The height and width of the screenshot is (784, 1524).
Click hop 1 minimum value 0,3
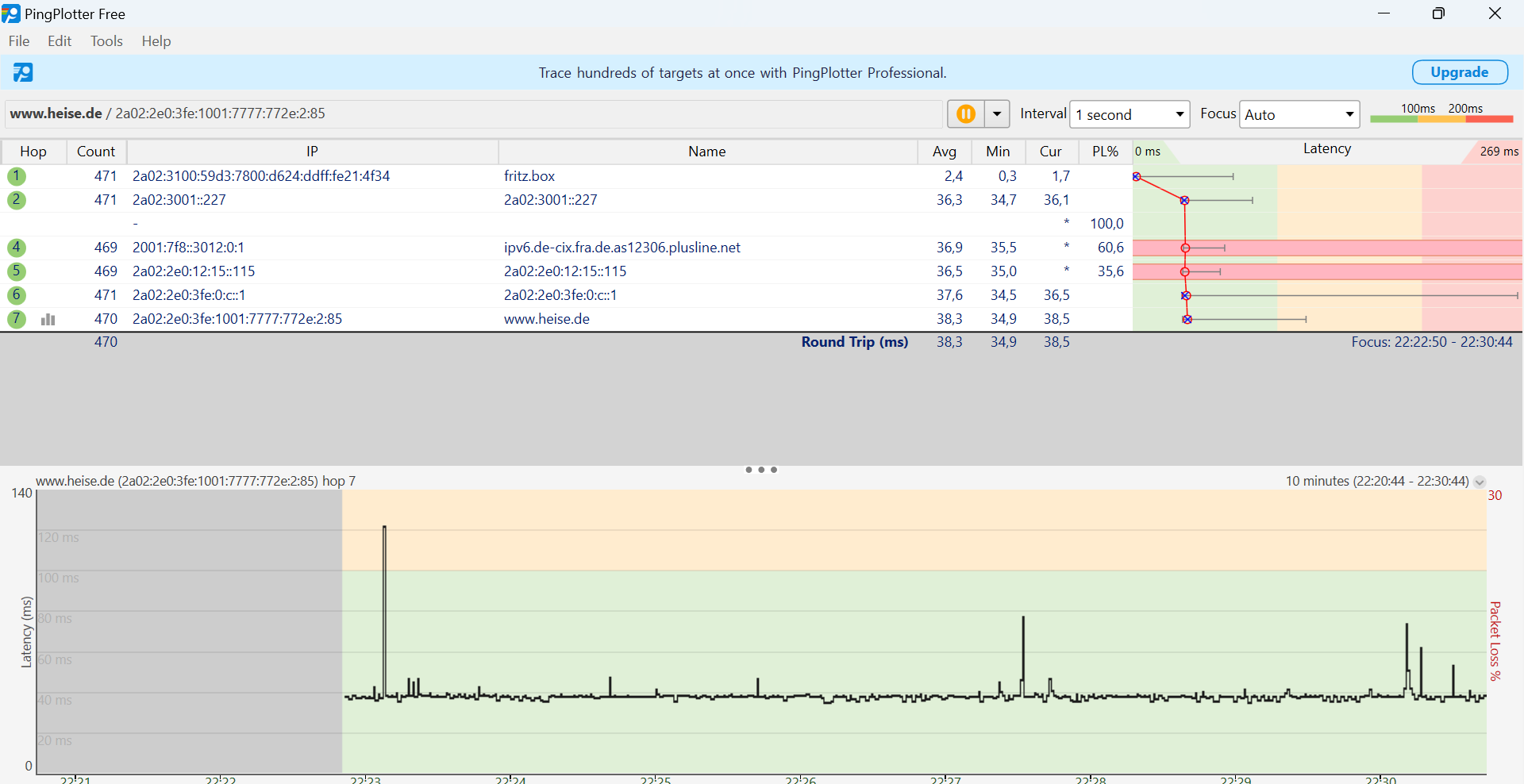click(x=1007, y=176)
